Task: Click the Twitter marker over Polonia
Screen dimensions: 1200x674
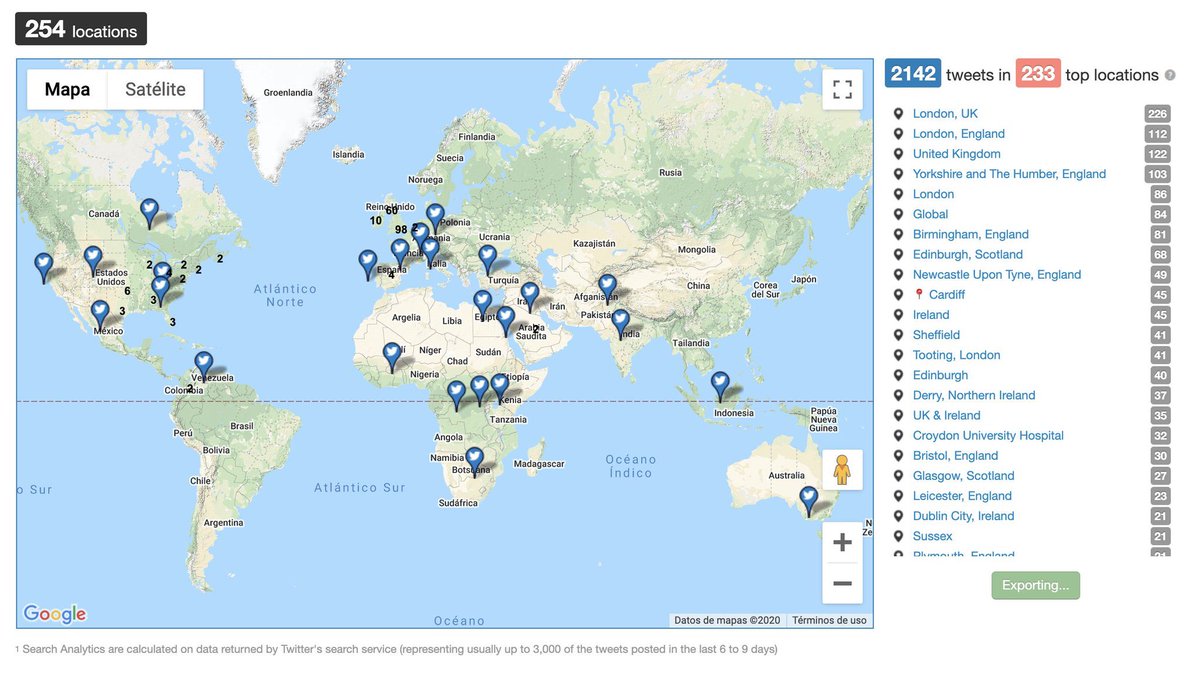Action: [435, 218]
